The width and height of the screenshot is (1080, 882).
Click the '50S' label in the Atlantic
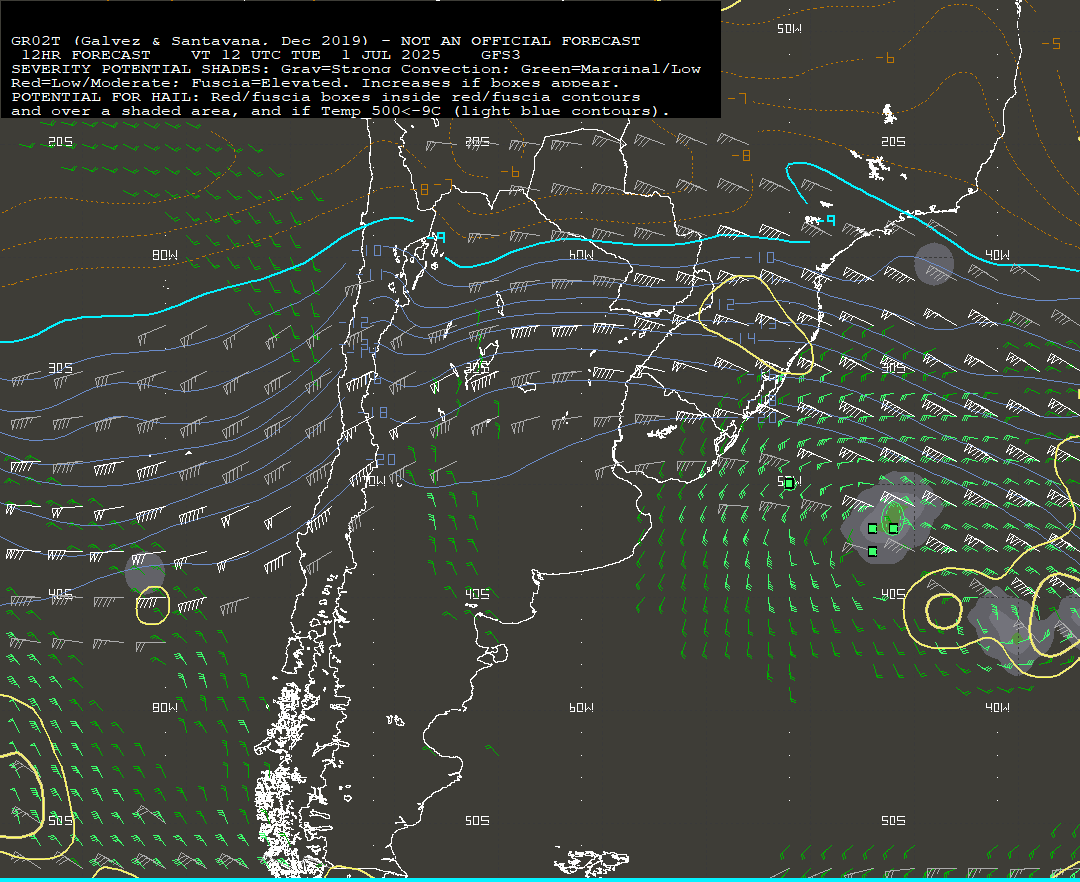pyautogui.click(x=893, y=821)
